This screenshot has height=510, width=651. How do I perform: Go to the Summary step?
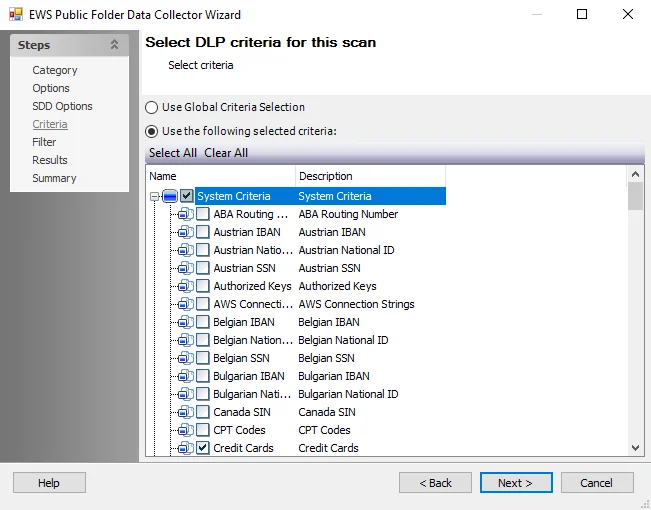54,178
